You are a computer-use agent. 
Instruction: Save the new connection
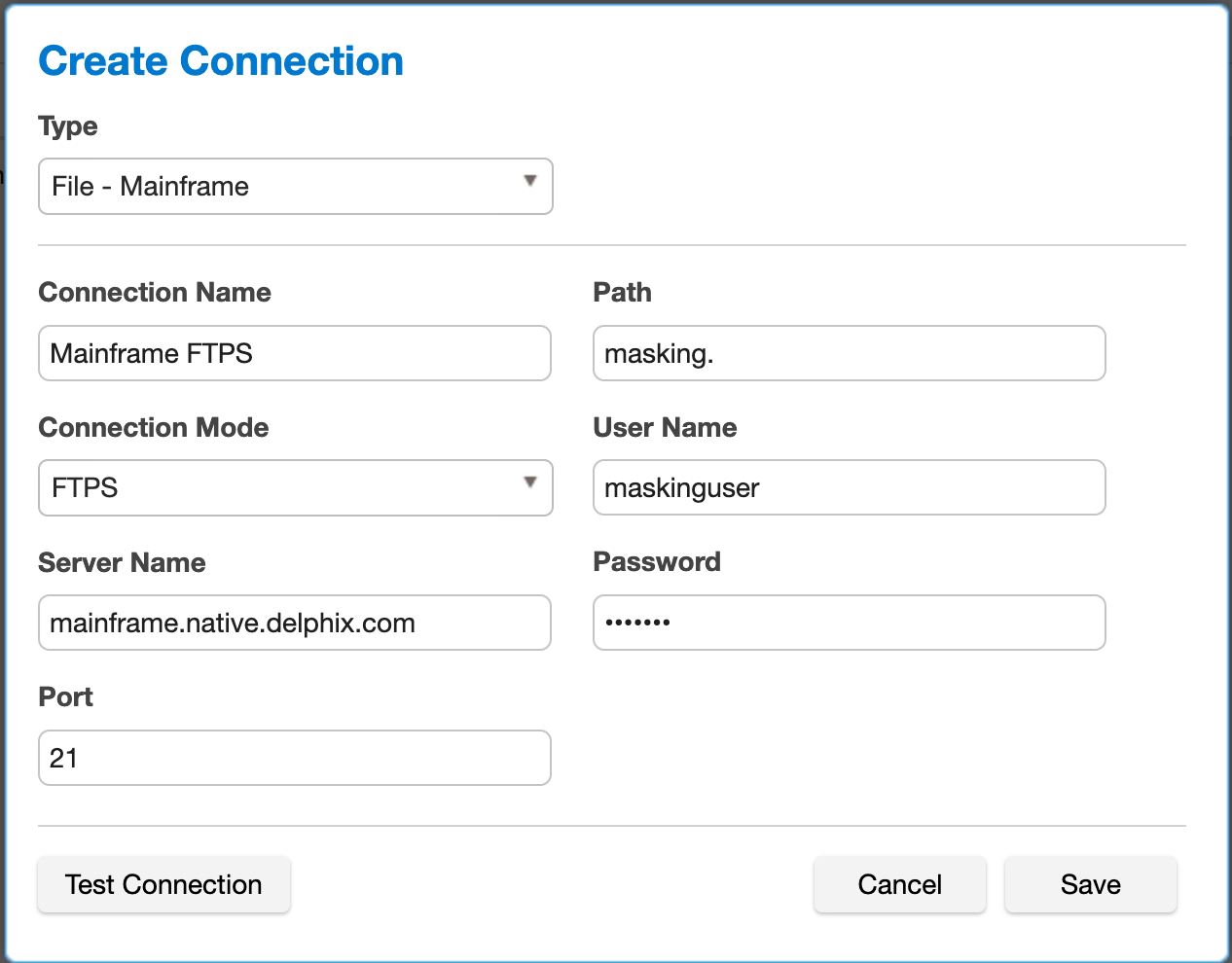(x=1090, y=884)
